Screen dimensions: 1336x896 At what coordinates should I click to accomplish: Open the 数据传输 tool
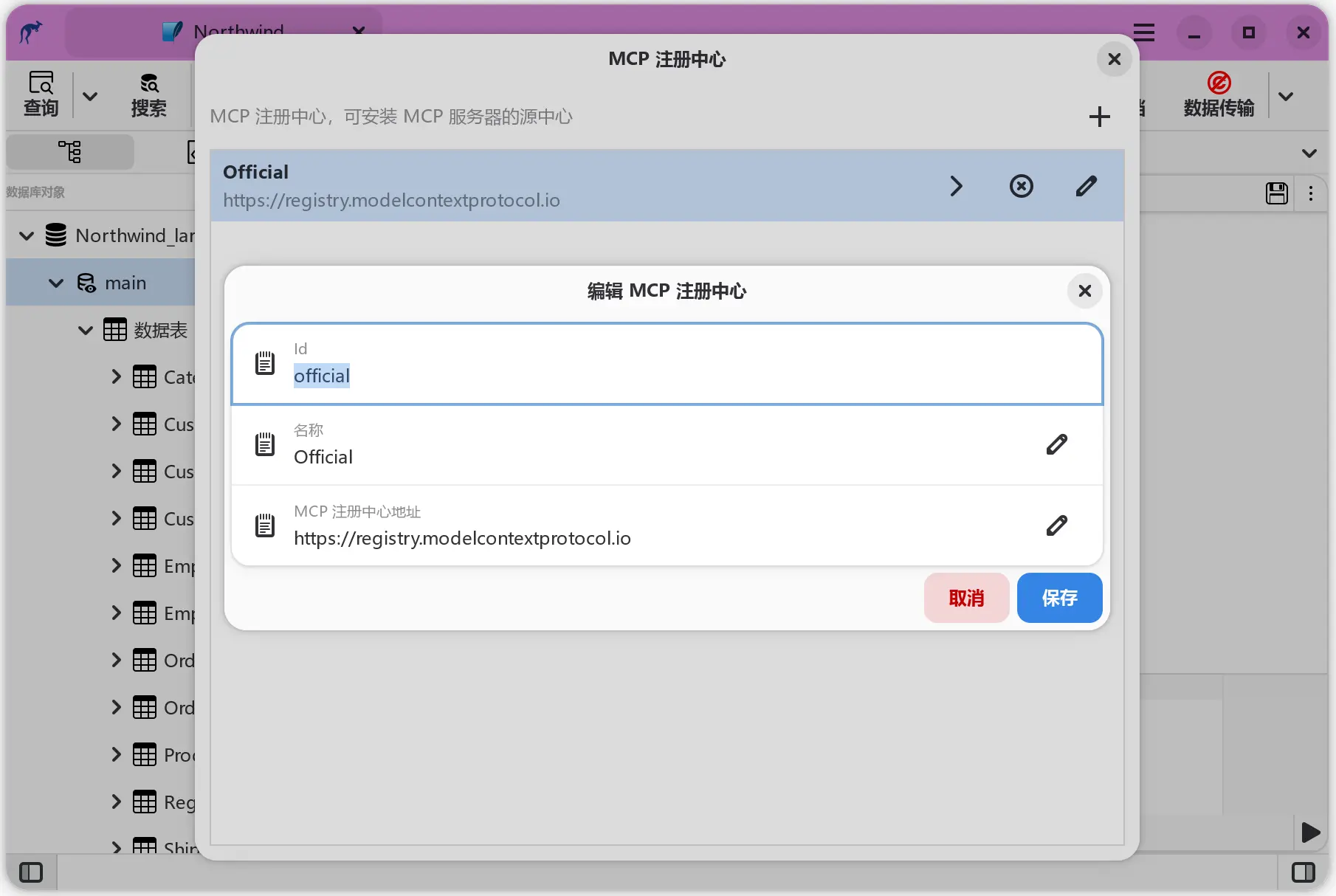click(x=1219, y=94)
